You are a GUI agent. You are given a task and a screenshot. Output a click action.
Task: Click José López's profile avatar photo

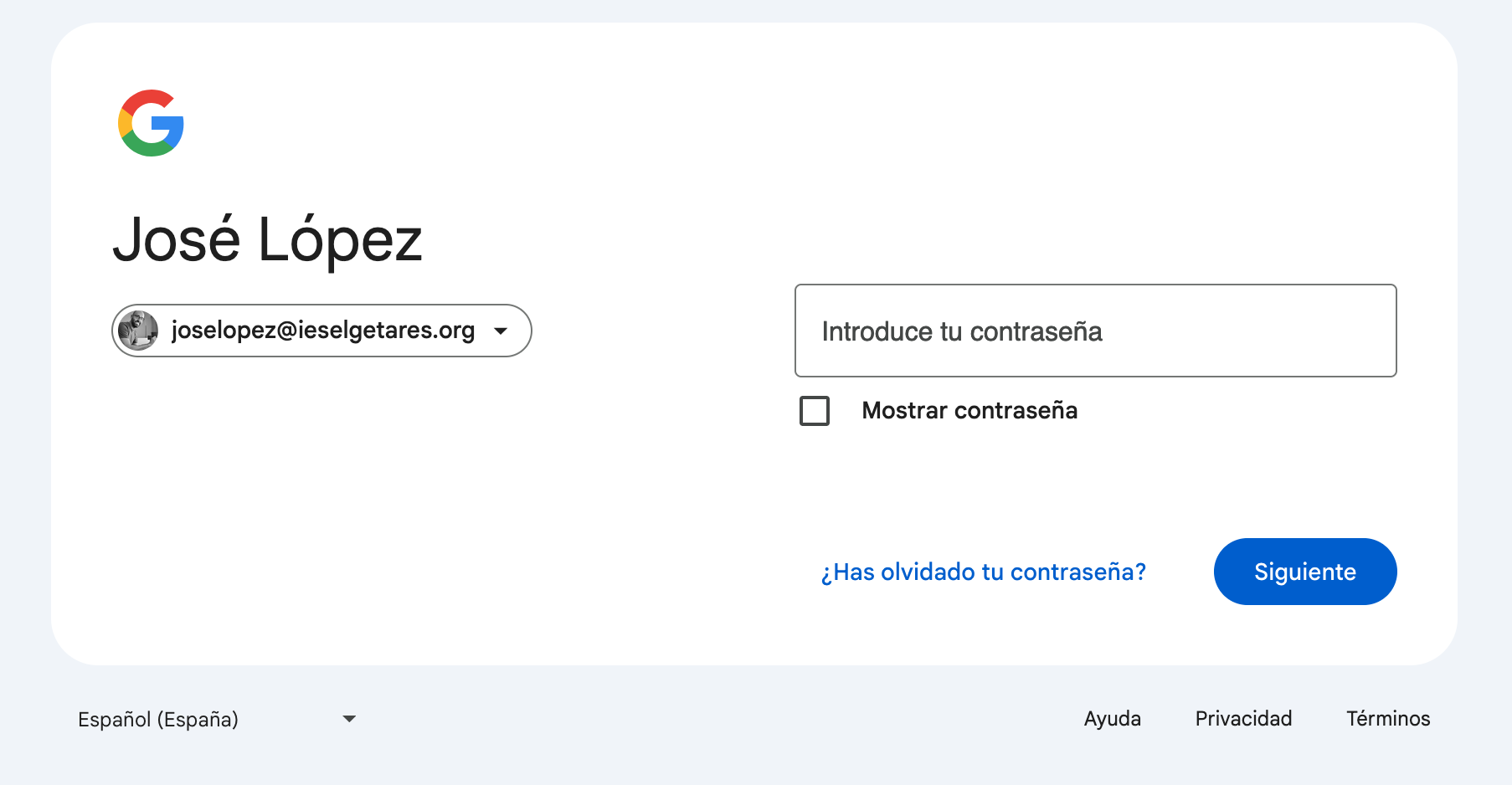(x=138, y=331)
